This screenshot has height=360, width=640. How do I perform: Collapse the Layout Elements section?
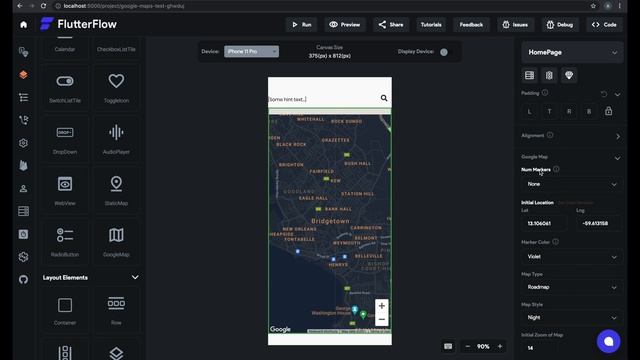click(x=135, y=278)
